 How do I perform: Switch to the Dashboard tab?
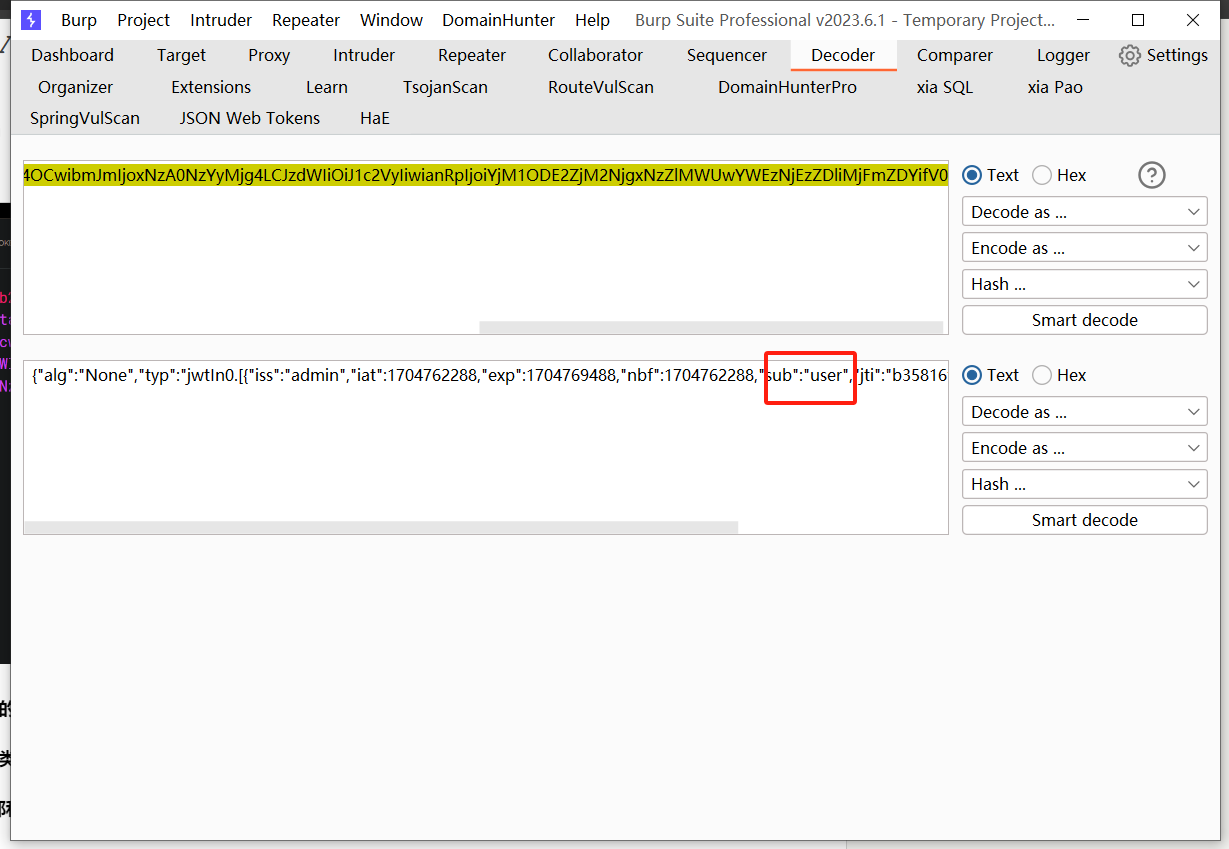click(73, 56)
